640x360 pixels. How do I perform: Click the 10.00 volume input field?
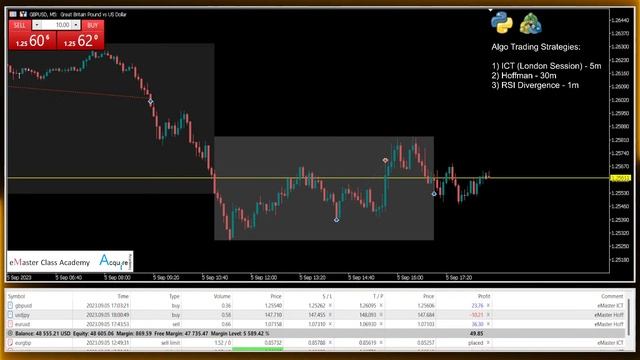pos(57,25)
